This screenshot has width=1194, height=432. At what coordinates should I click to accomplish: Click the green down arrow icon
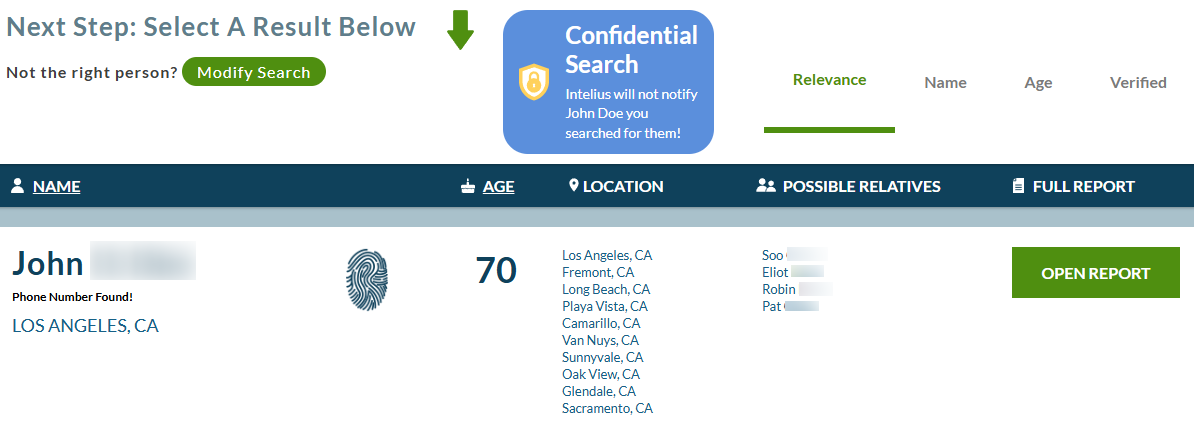coord(460,30)
